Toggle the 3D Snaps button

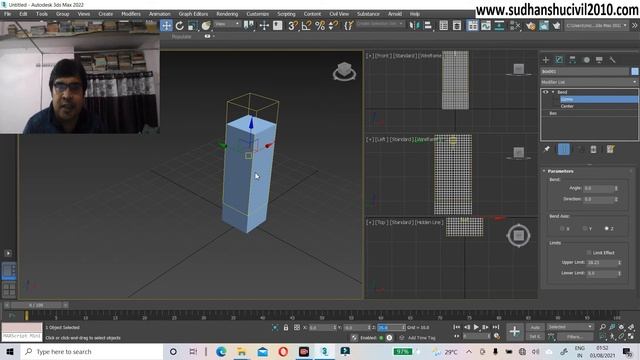click(x=293, y=26)
